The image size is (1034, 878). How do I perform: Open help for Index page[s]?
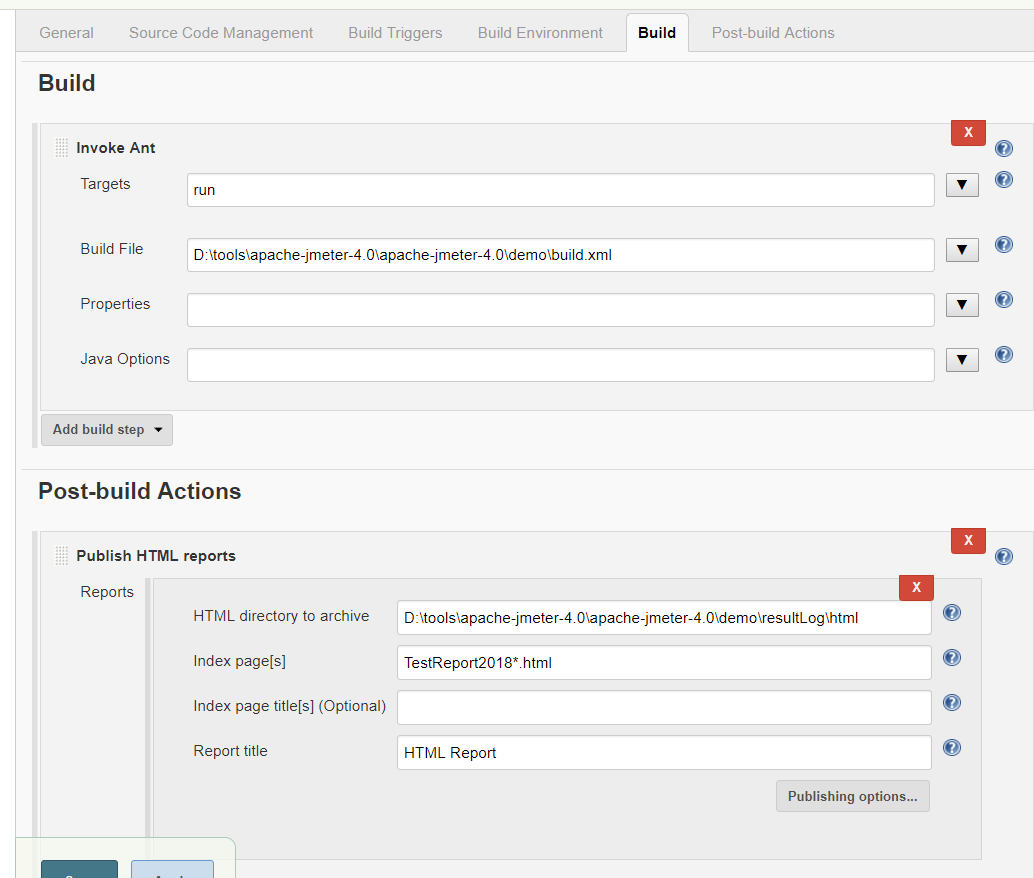click(951, 657)
